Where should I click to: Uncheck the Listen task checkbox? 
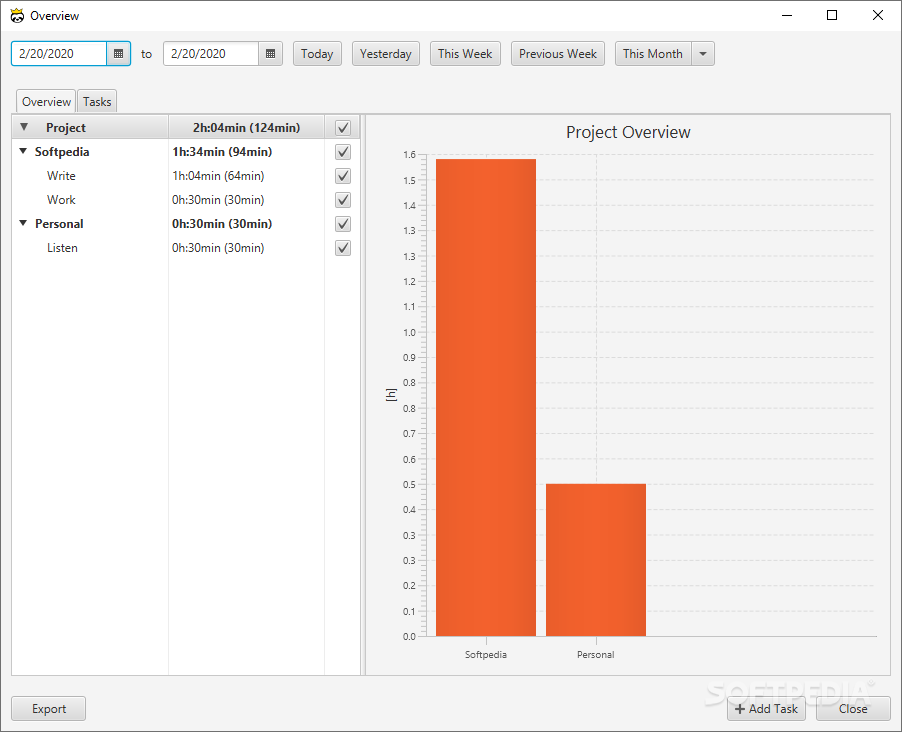pos(343,248)
